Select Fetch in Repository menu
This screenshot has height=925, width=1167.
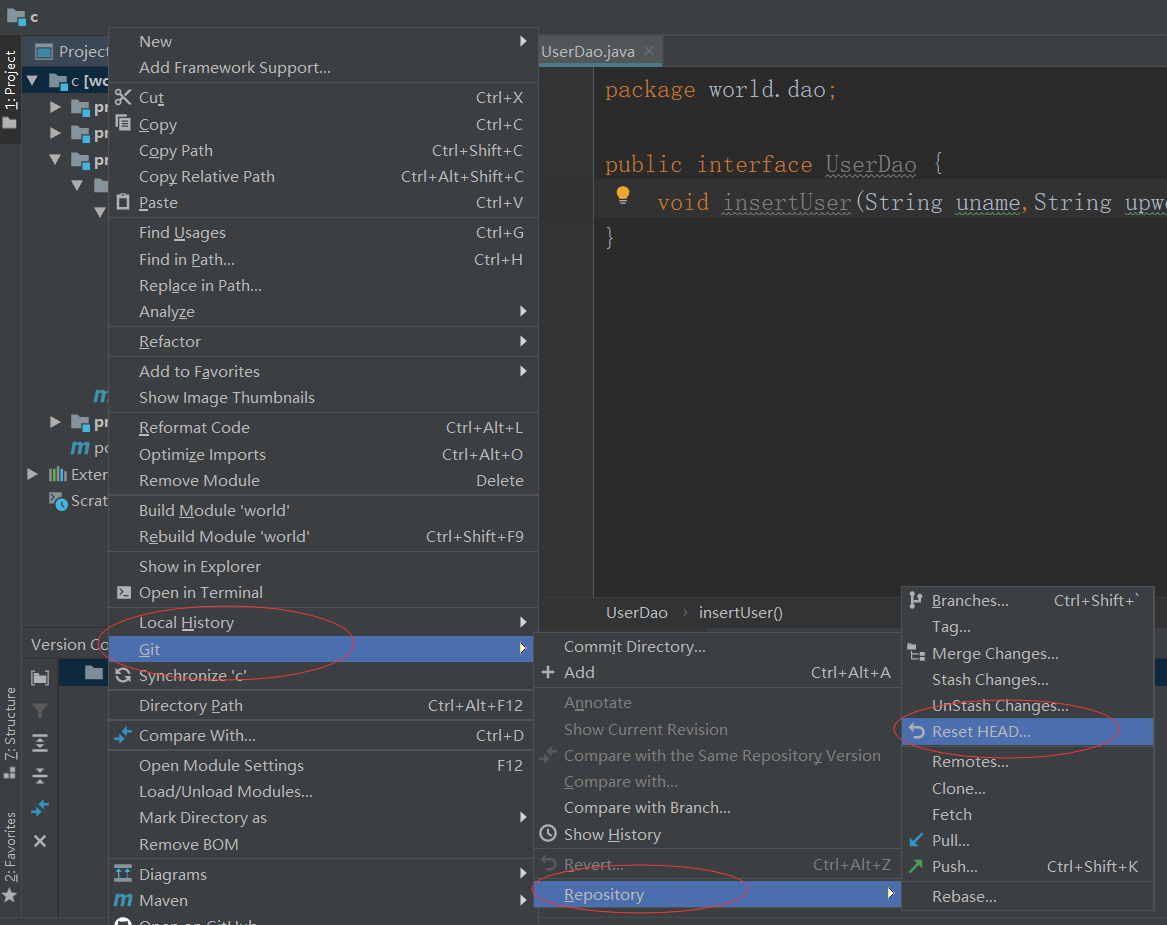(x=1027, y=814)
